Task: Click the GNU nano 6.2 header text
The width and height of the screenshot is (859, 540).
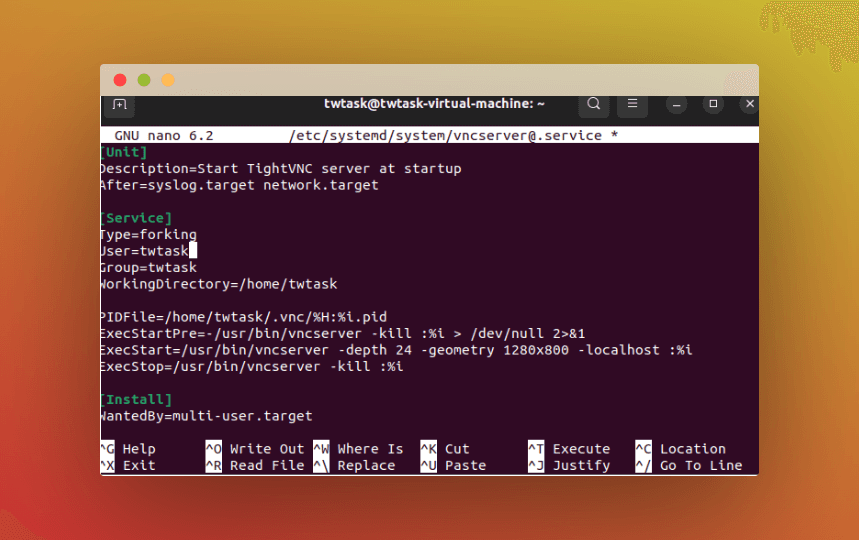Action: tap(164, 135)
